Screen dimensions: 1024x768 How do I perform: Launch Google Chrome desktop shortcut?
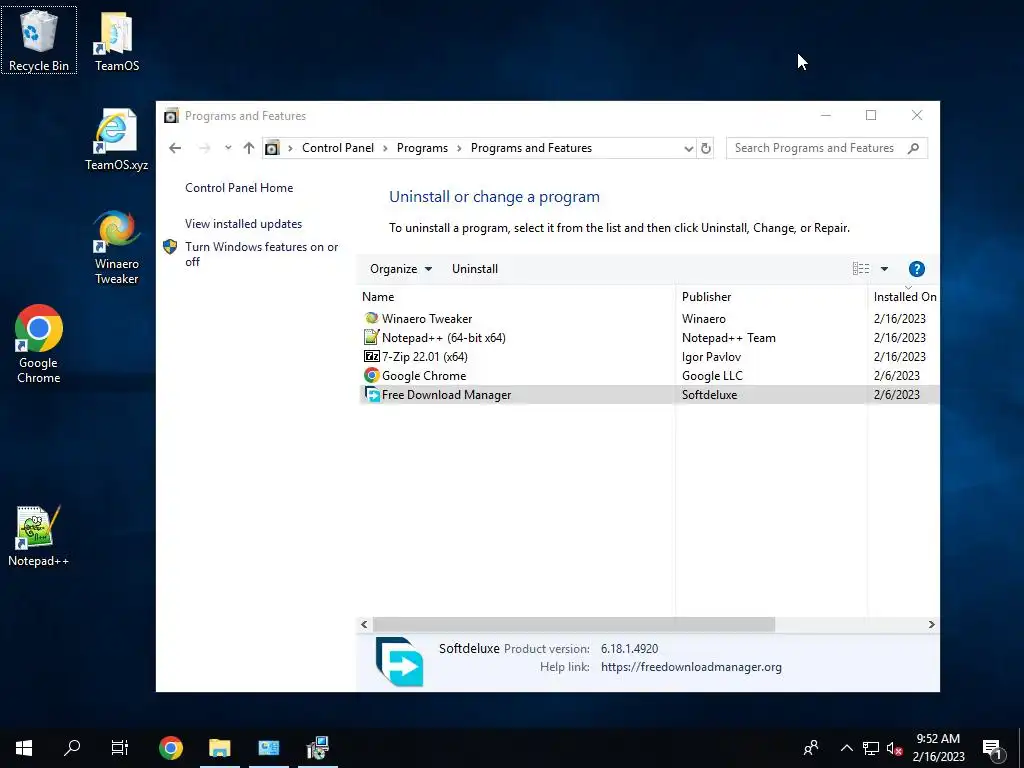tap(39, 344)
